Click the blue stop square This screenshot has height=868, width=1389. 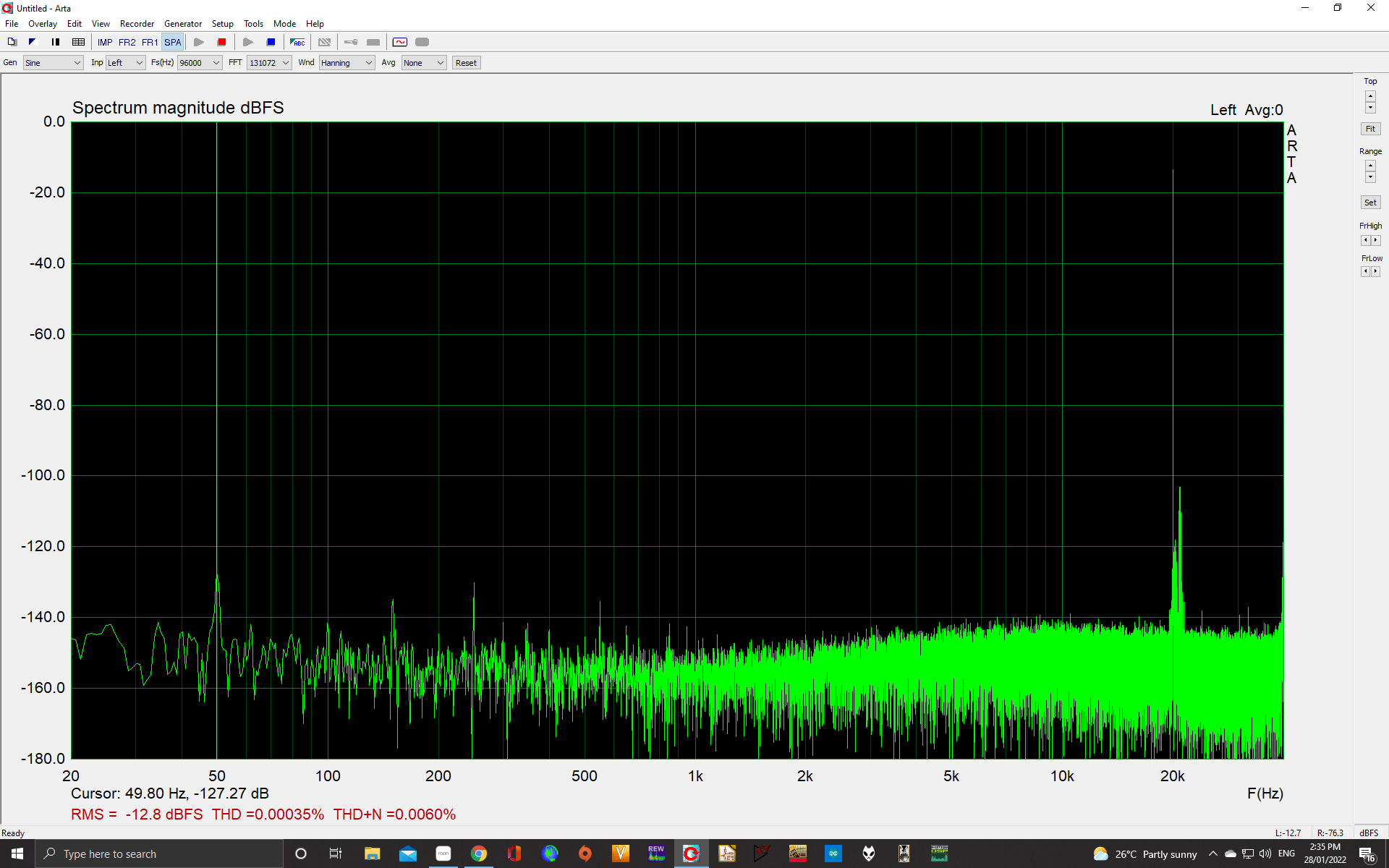271,42
